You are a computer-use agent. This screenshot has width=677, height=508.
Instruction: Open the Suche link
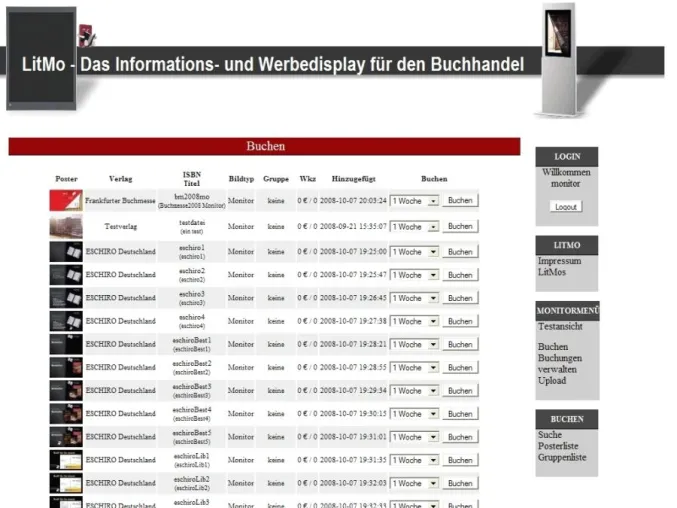click(550, 435)
